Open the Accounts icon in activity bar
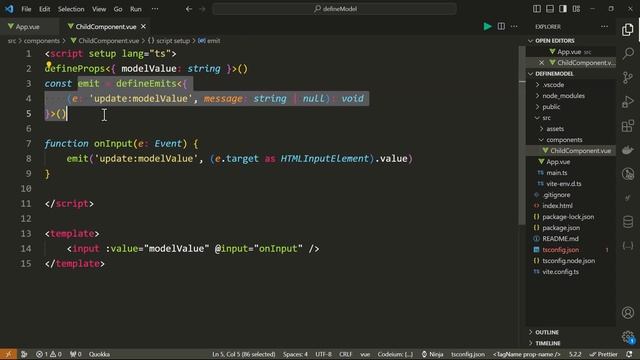Image resolution: width=640 pixels, height=360 pixels. [628, 313]
